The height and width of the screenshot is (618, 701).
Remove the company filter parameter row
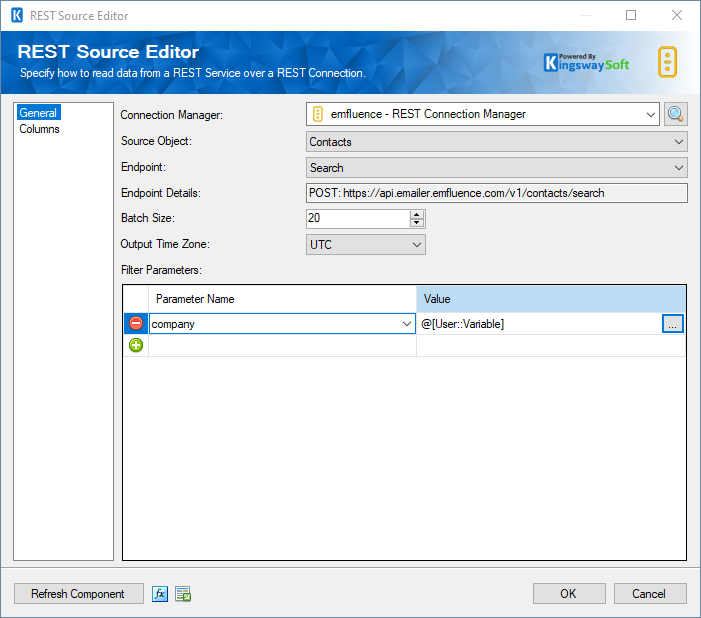[x=136, y=323]
